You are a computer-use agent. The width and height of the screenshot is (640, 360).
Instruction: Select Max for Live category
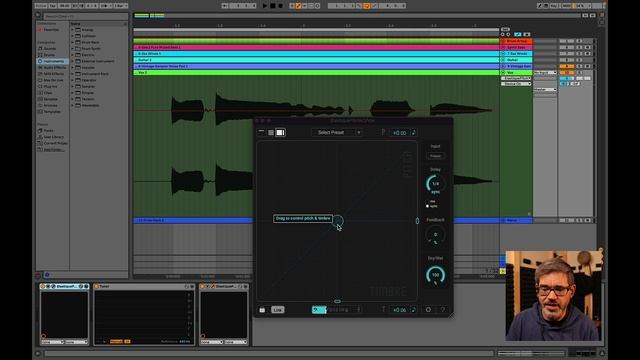click(x=53, y=80)
